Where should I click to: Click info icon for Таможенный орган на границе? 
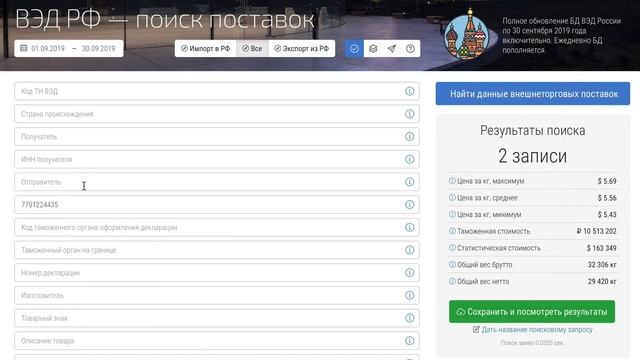[x=409, y=250]
